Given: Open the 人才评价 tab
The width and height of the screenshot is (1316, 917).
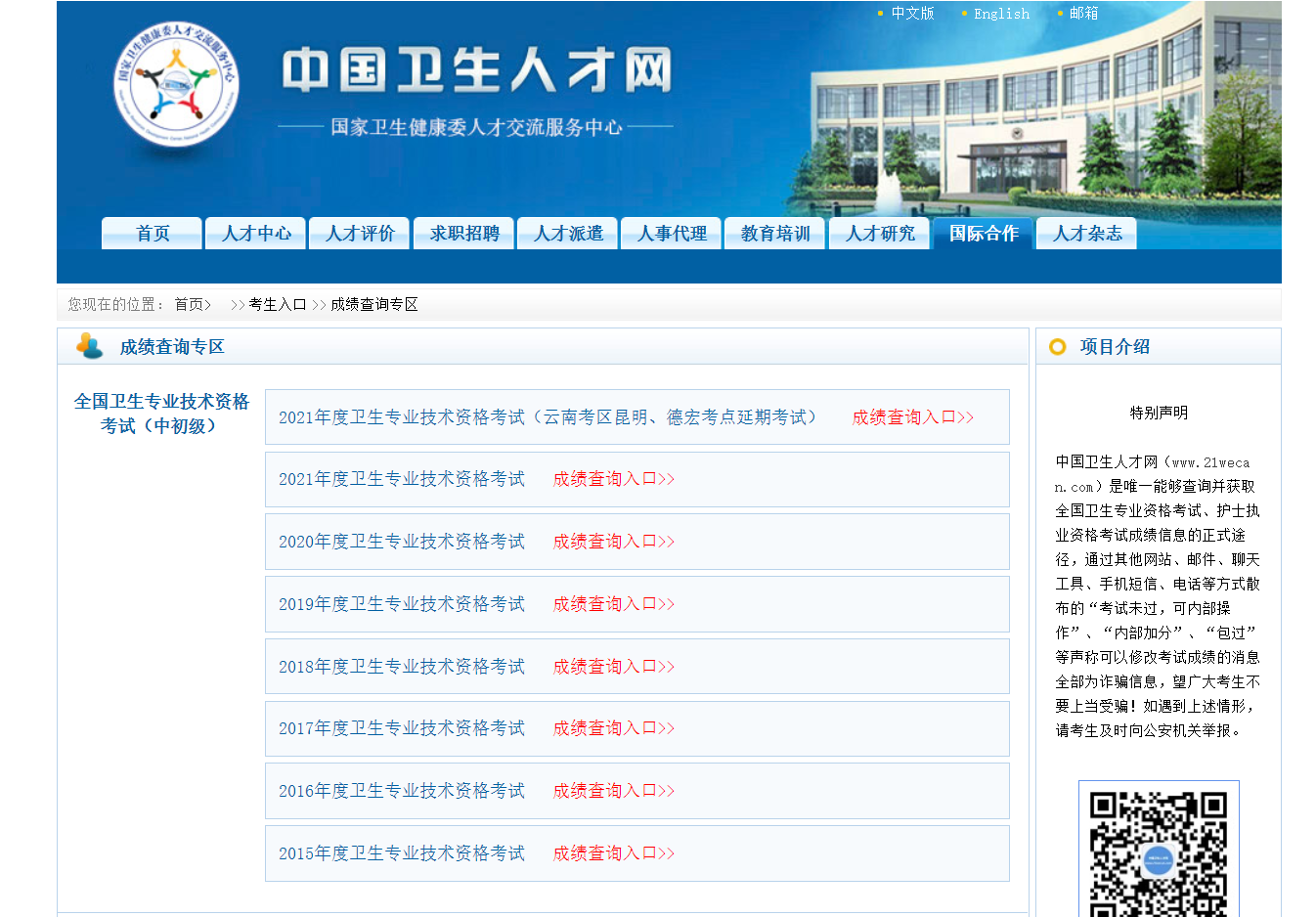Looking at the screenshot, I should click(x=359, y=233).
